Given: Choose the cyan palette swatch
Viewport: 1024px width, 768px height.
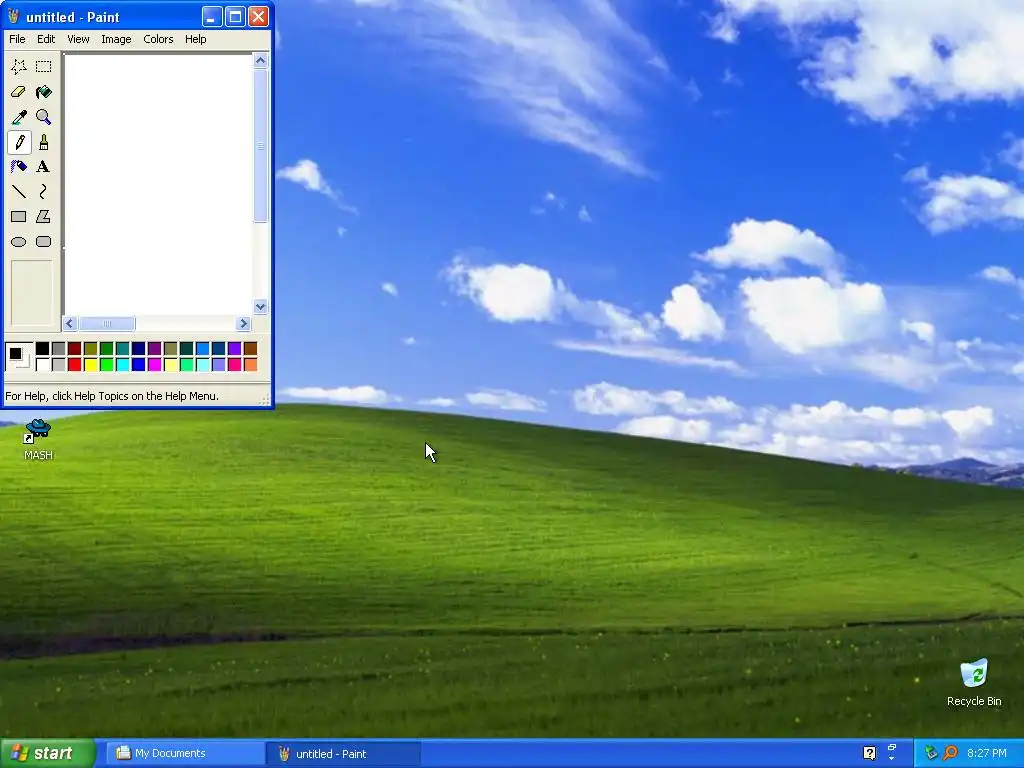Looking at the screenshot, I should tap(123, 364).
